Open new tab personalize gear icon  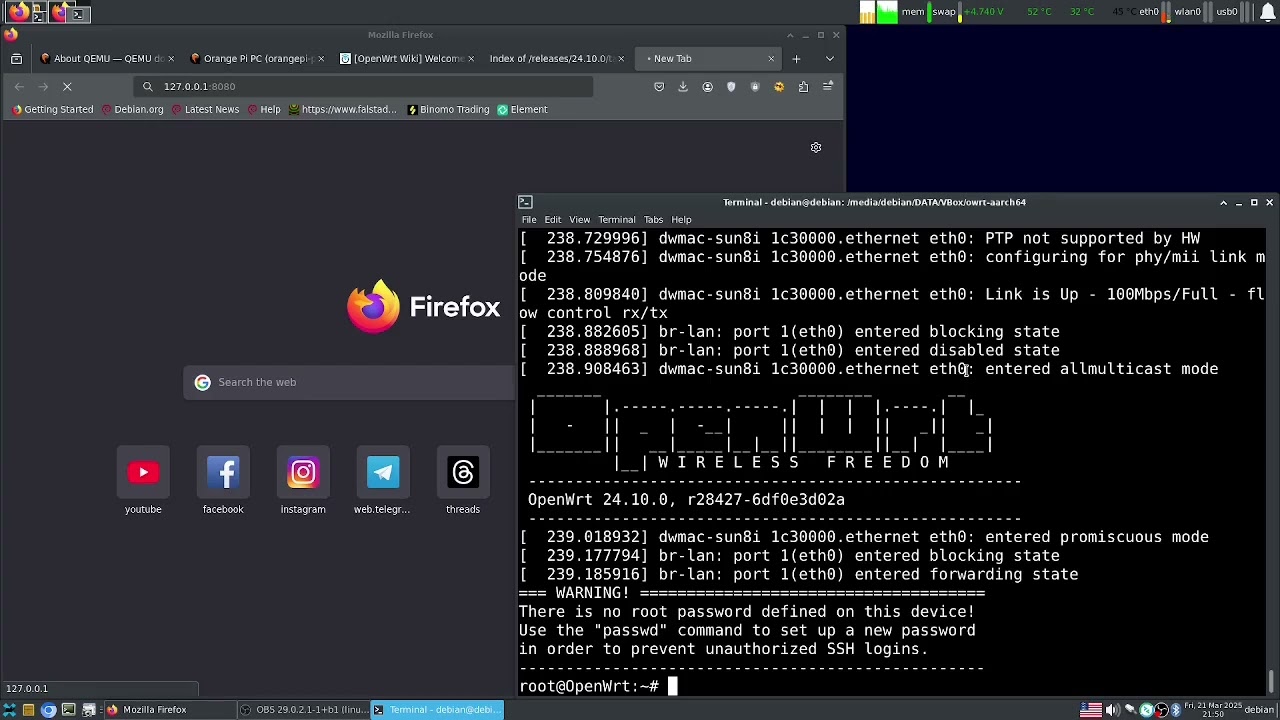[x=816, y=148]
